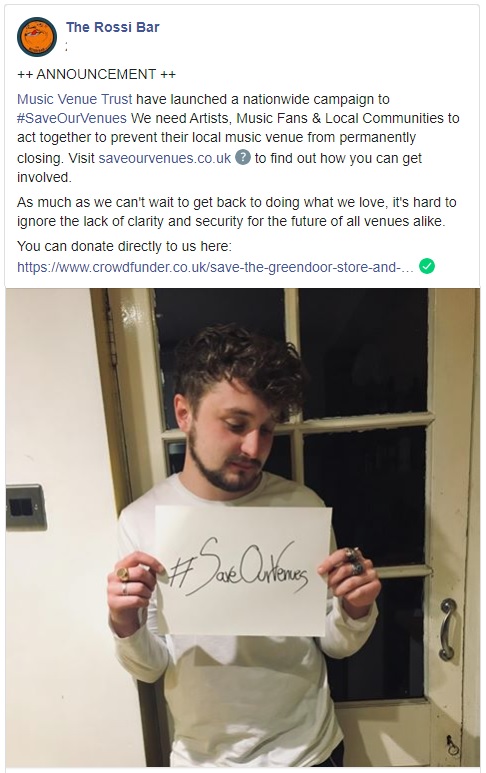Screen dimensions: 486x773
Task: Follow the Music Venue Trust link
Action: tap(74, 99)
